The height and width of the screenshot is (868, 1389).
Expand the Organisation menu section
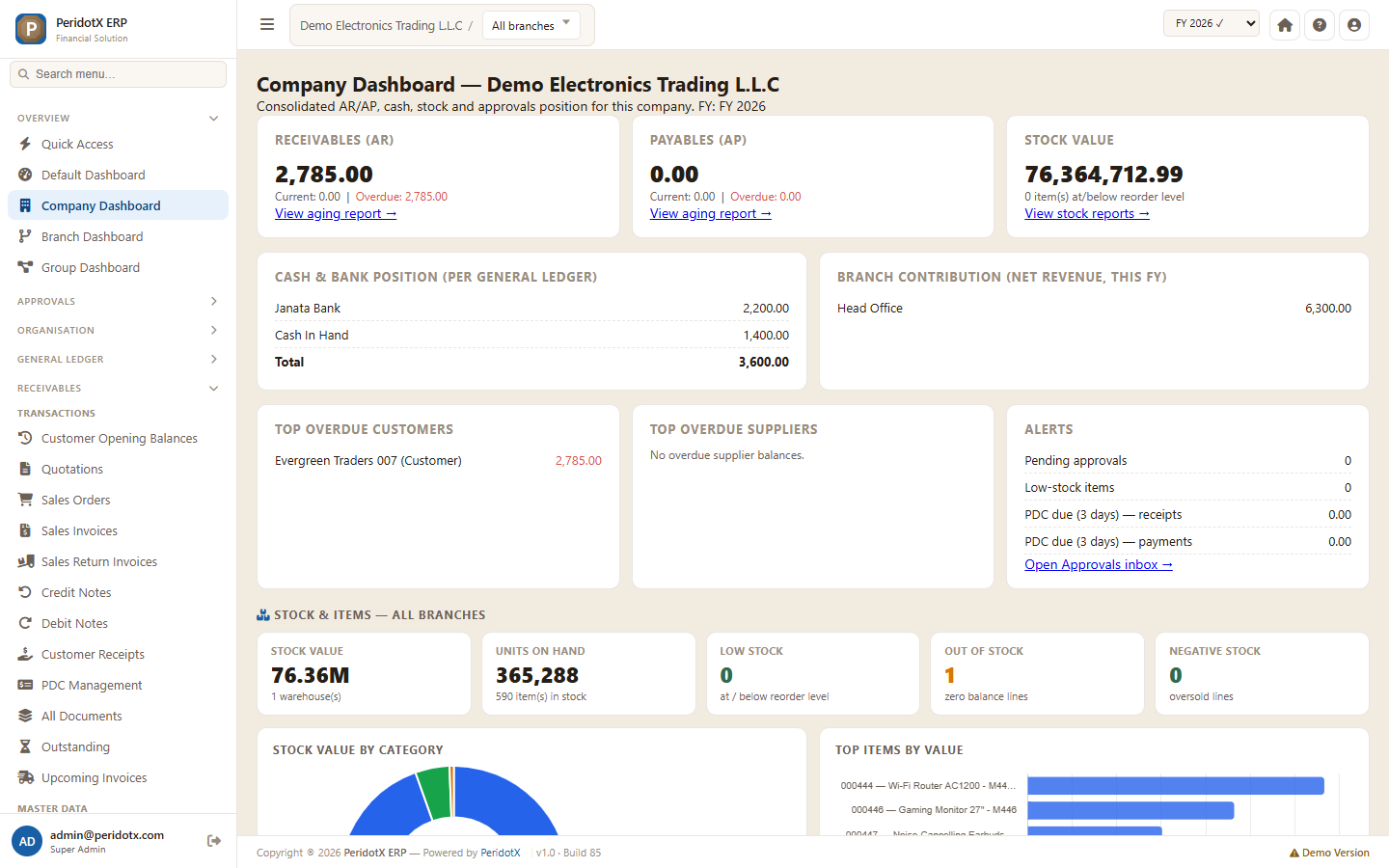pyautogui.click(x=119, y=330)
